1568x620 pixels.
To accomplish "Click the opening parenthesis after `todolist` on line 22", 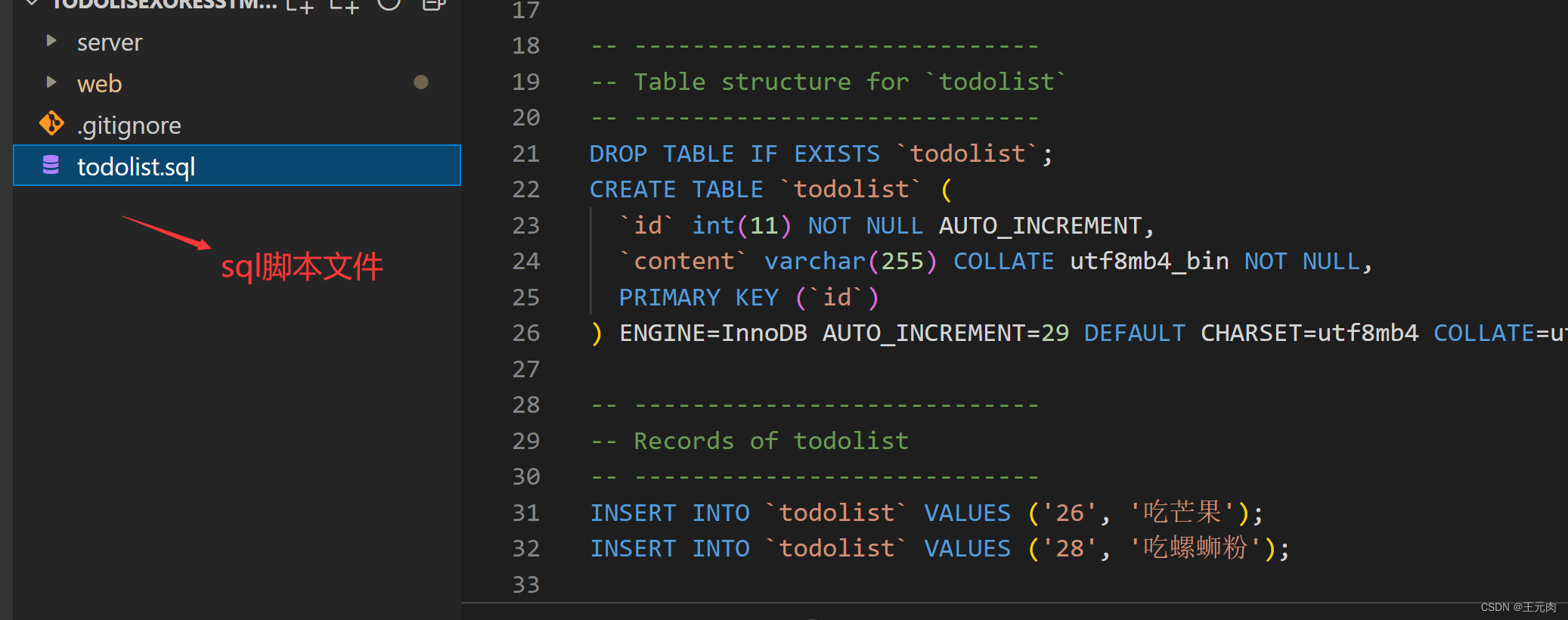I will [x=947, y=189].
